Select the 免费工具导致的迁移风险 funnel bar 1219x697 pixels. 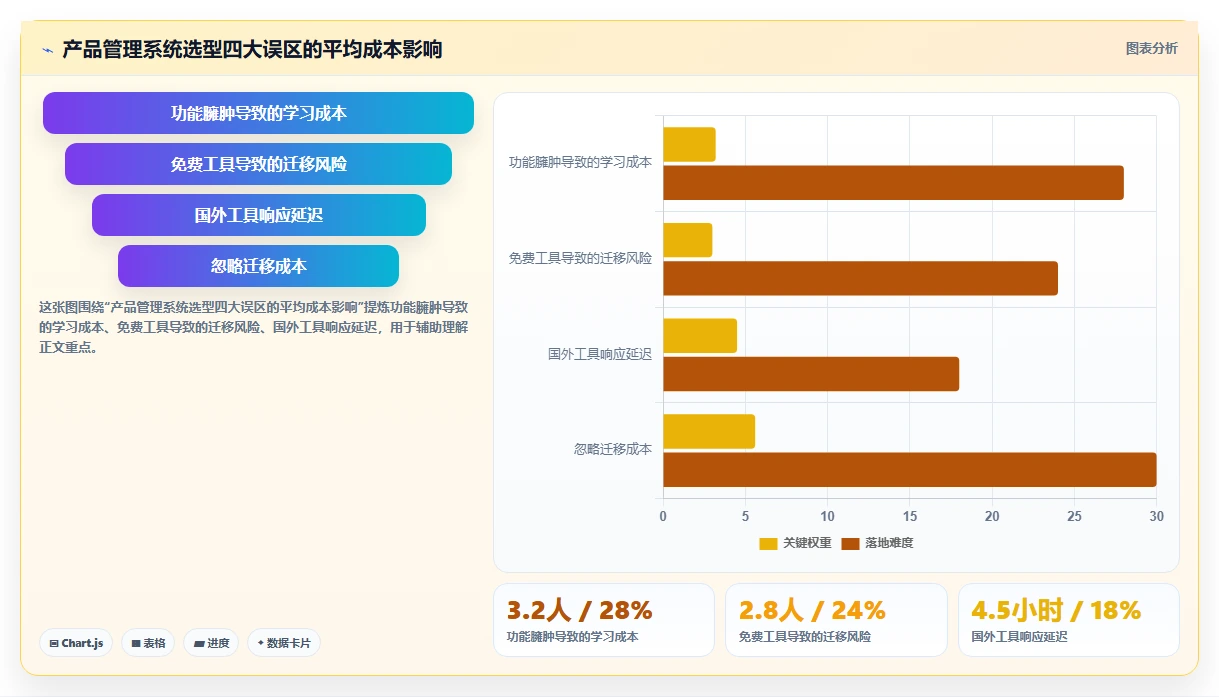(258, 164)
